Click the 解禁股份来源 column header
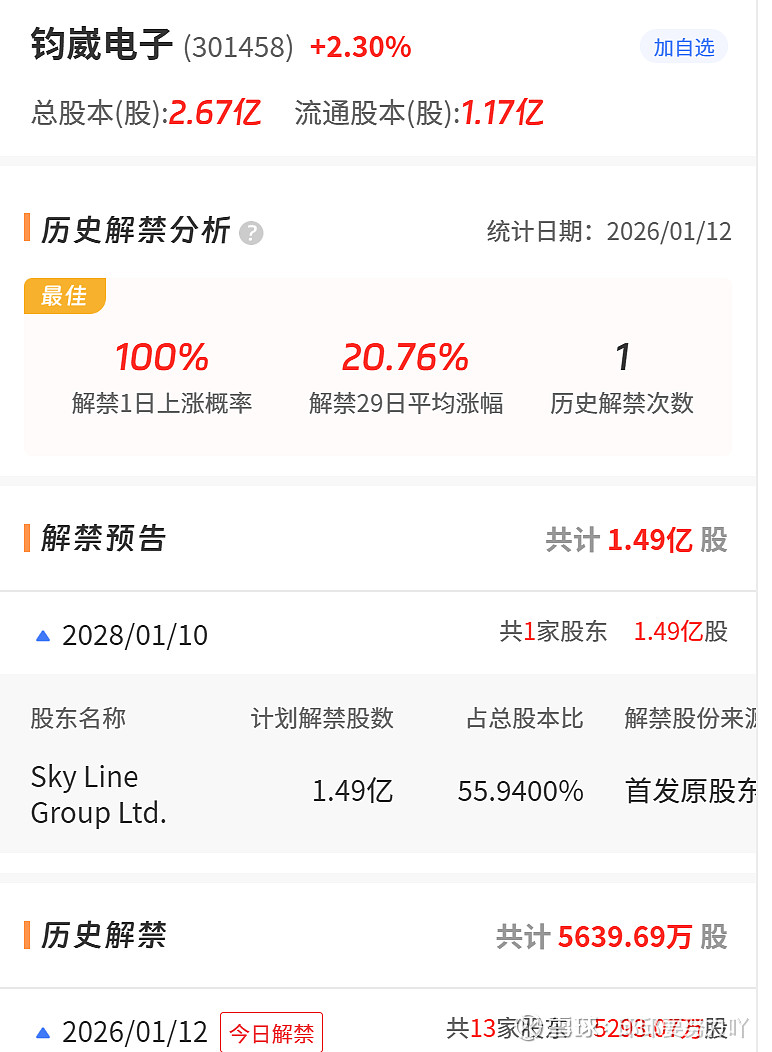Viewport: 772px width, 1052px height. pyautogui.click(x=689, y=718)
